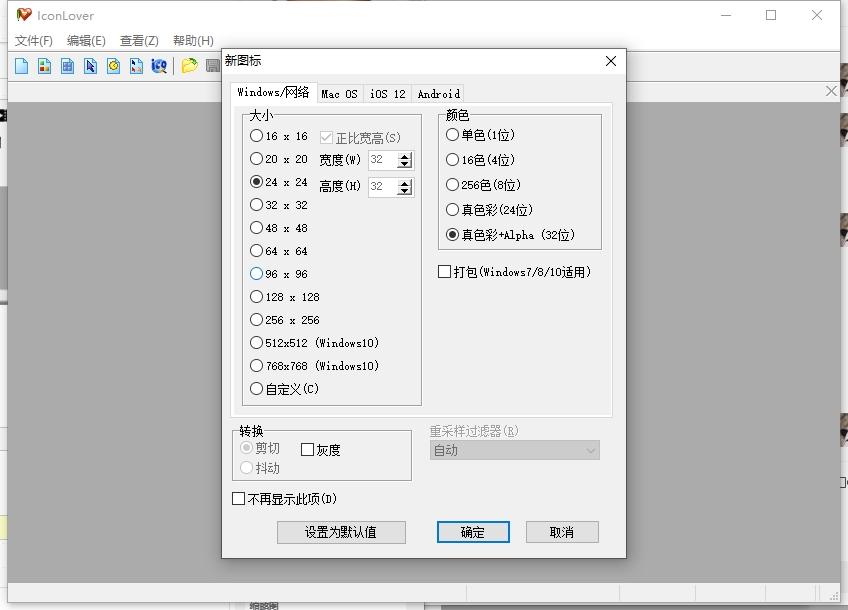848x610 pixels.
Task: Open the New Icon Library tool
Action: point(68,65)
